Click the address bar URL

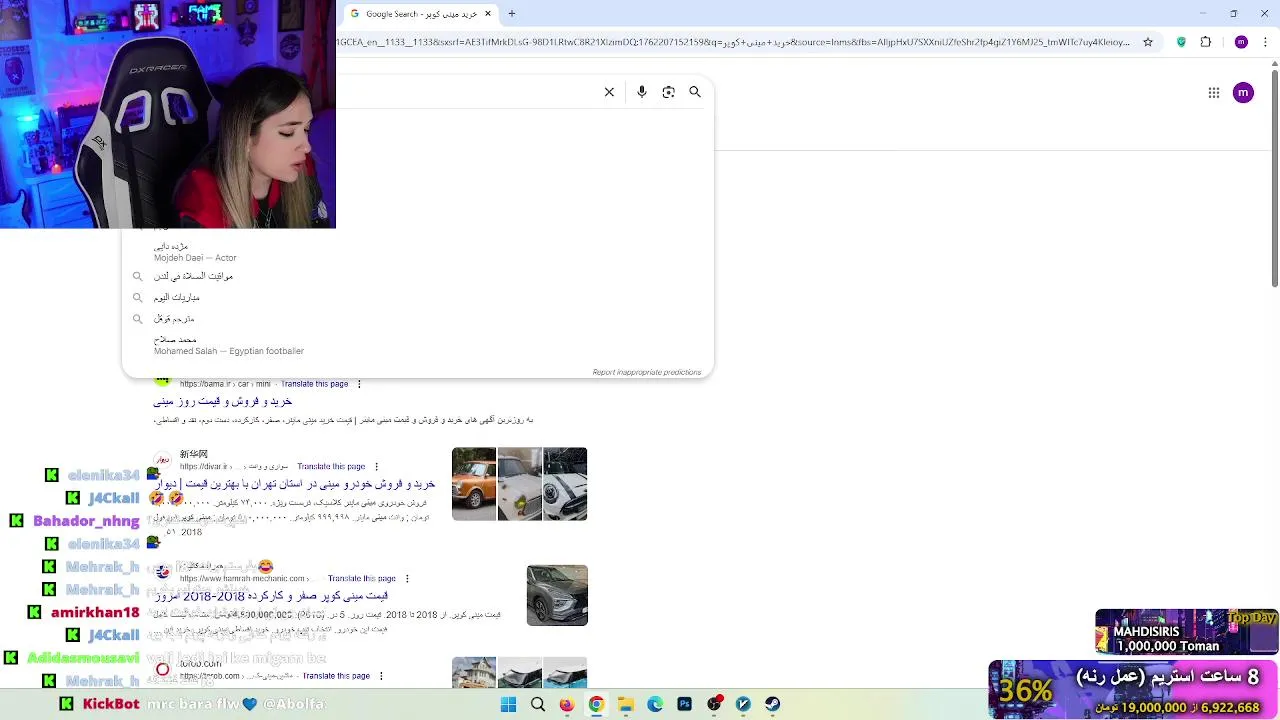point(733,42)
